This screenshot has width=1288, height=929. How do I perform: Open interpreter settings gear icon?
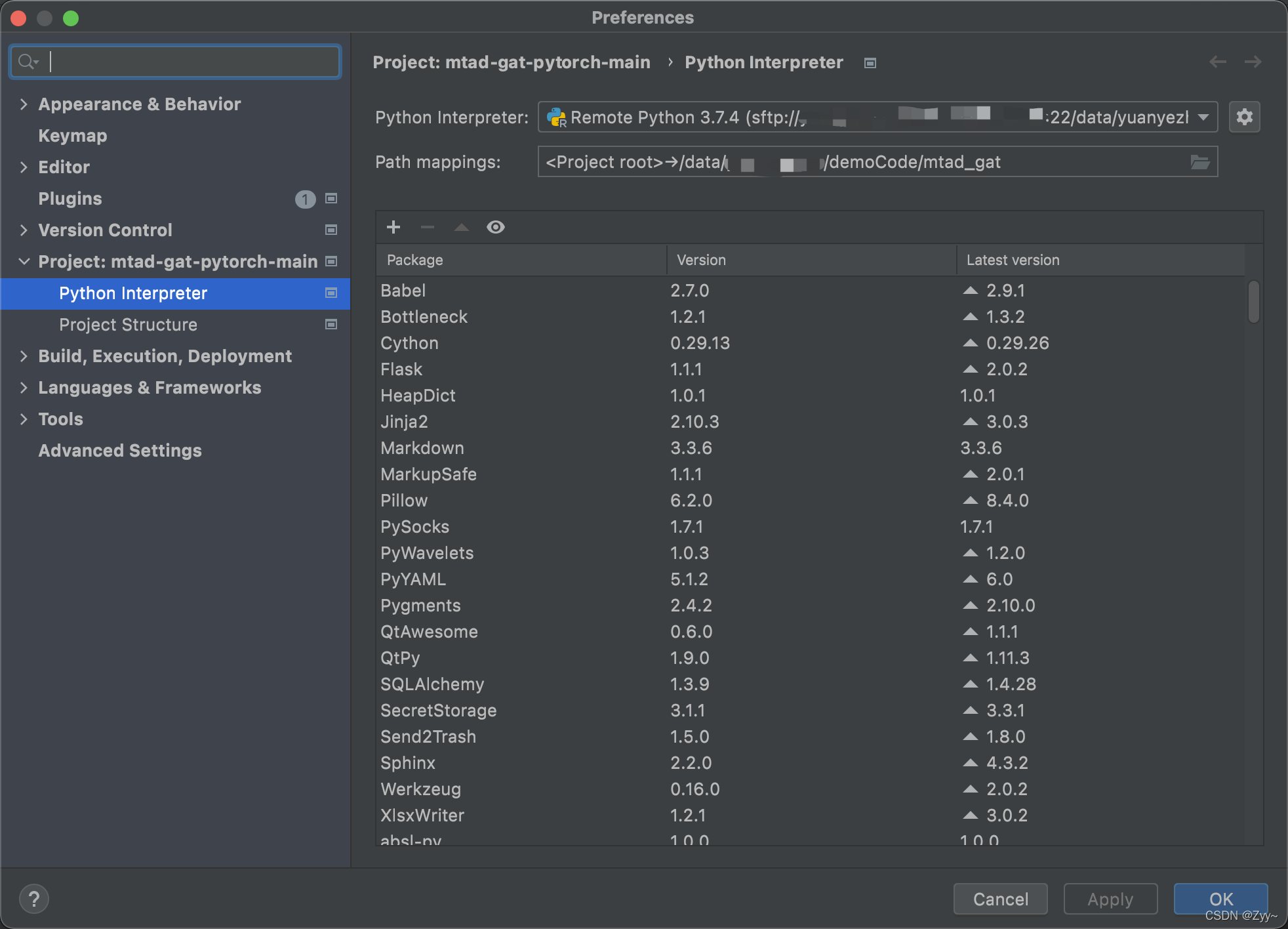[1244, 117]
